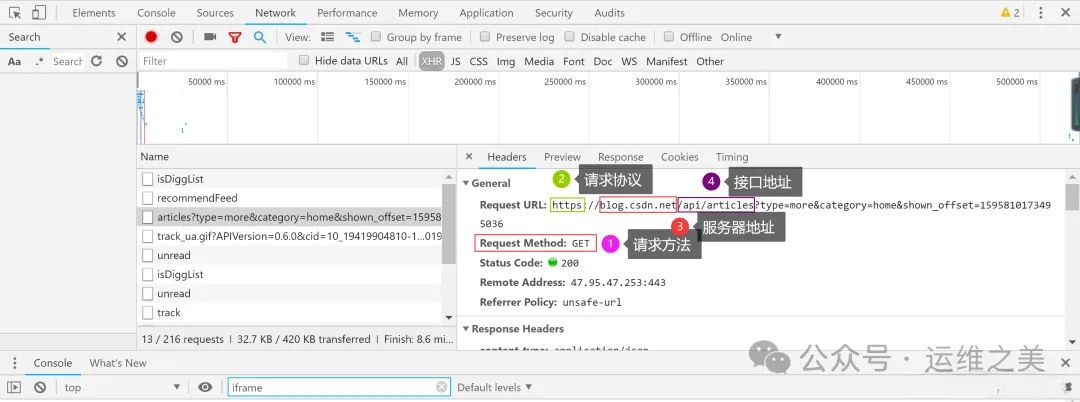Tick the Hide data URLs checkbox
This screenshot has height=402, width=1080.
tap(304, 61)
